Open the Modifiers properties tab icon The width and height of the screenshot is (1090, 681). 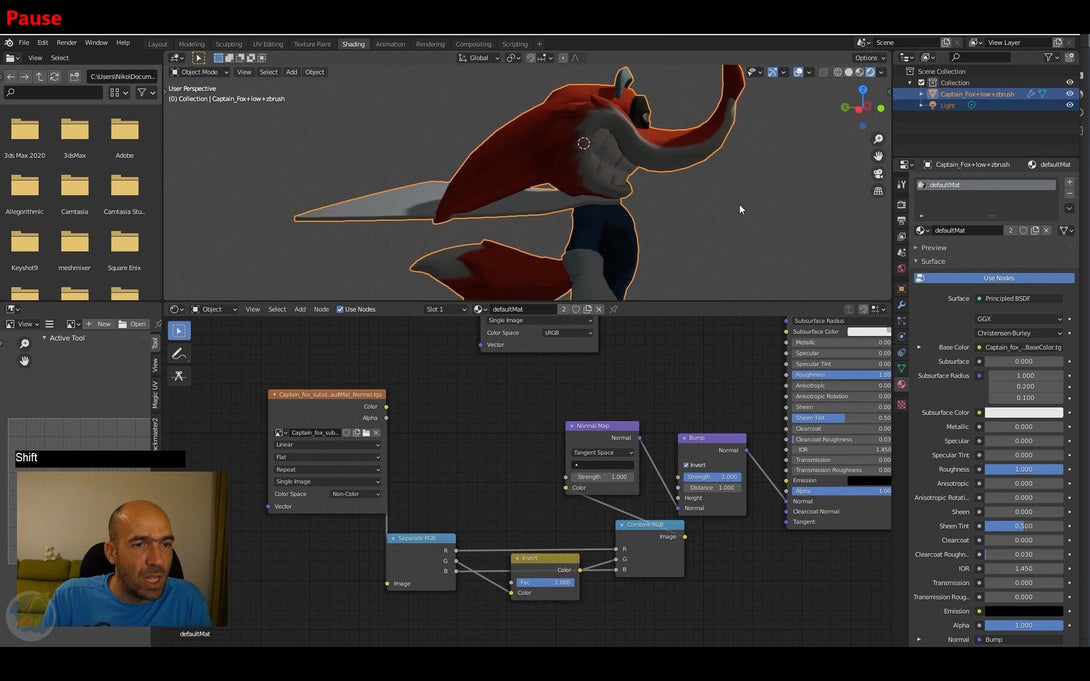[902, 304]
